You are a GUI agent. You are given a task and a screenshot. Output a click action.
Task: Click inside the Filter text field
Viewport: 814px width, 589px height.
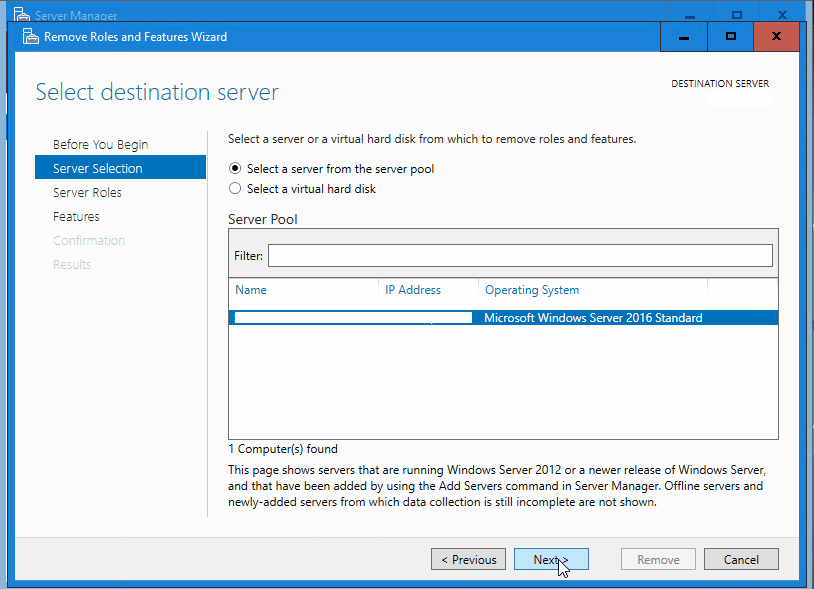pyautogui.click(x=520, y=255)
